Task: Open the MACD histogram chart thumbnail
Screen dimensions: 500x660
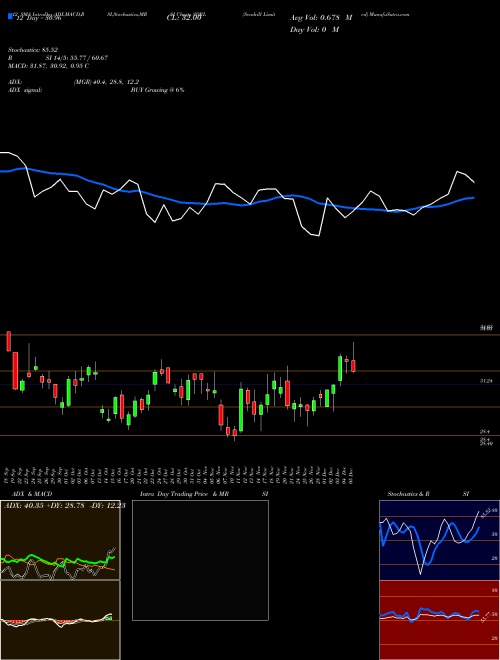Action: pos(60,620)
